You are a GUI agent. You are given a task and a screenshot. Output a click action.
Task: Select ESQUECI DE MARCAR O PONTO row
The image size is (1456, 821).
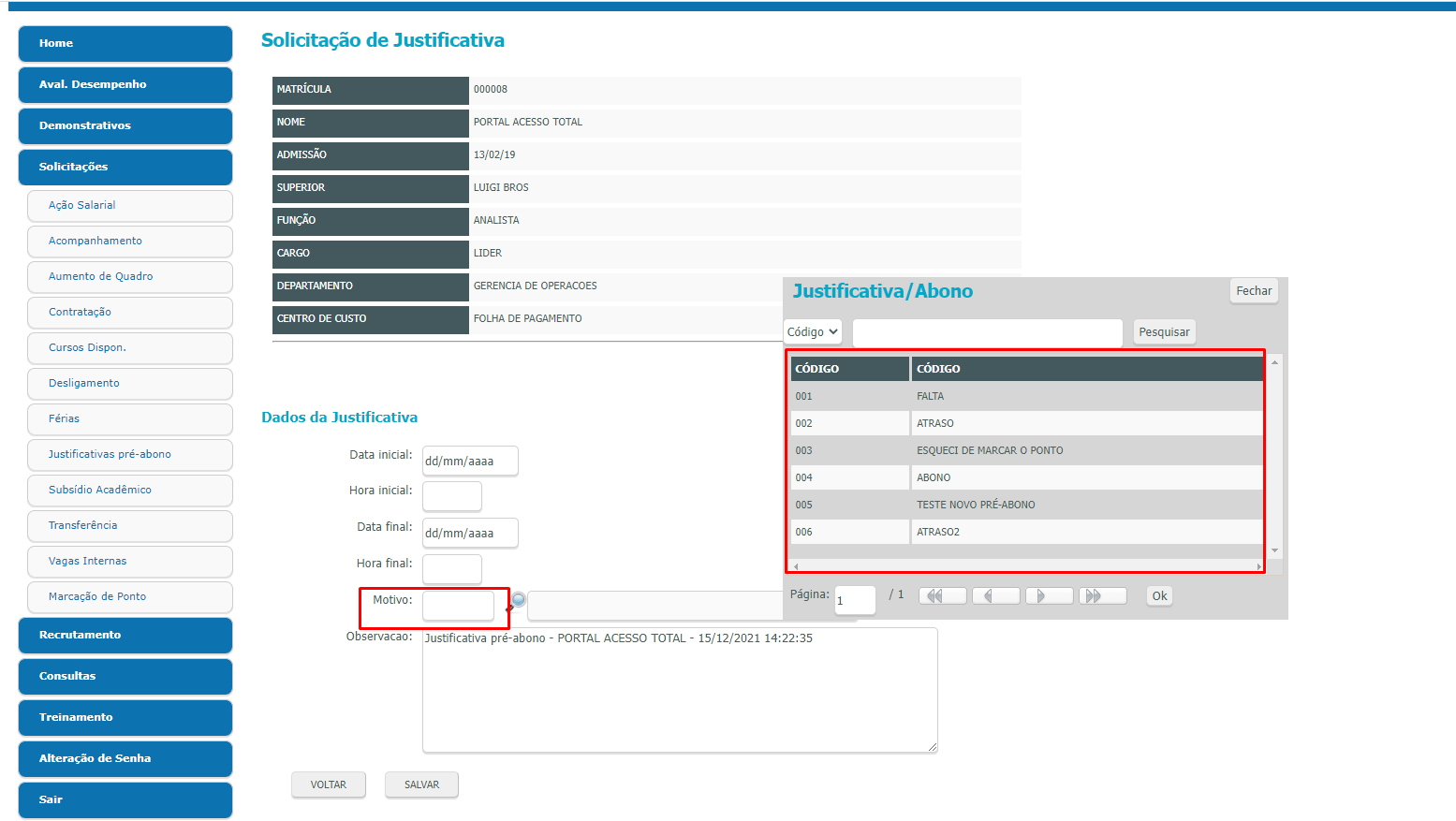pos(1026,450)
